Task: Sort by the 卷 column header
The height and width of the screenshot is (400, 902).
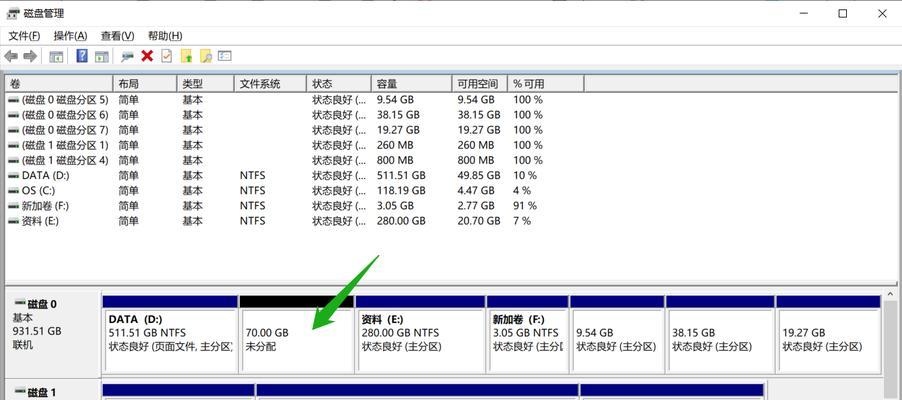Action: pos(59,84)
